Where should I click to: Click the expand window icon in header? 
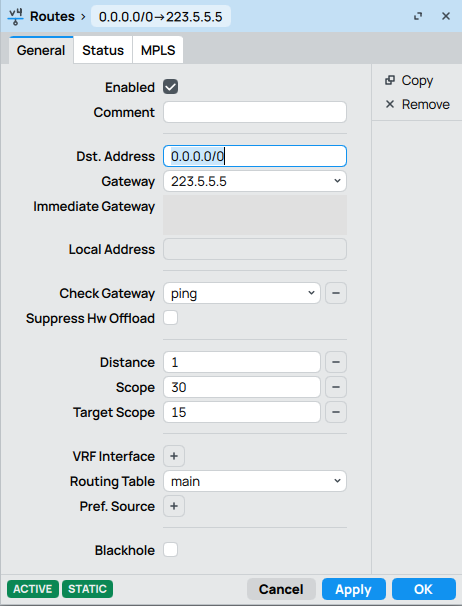(x=418, y=16)
